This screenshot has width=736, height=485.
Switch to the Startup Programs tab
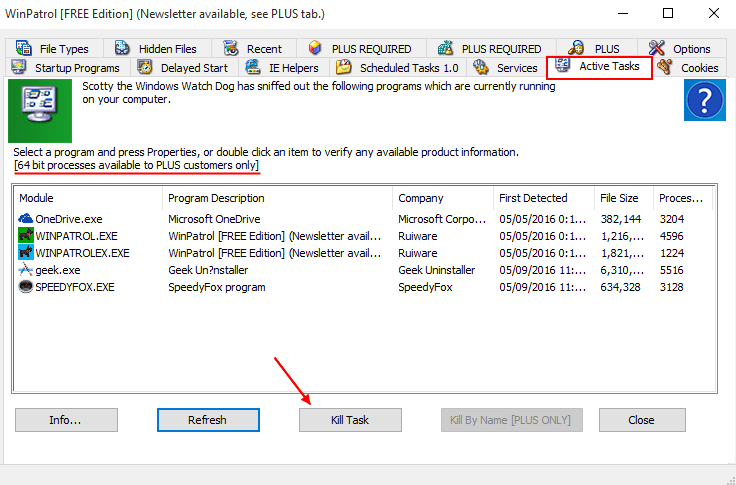[65, 68]
